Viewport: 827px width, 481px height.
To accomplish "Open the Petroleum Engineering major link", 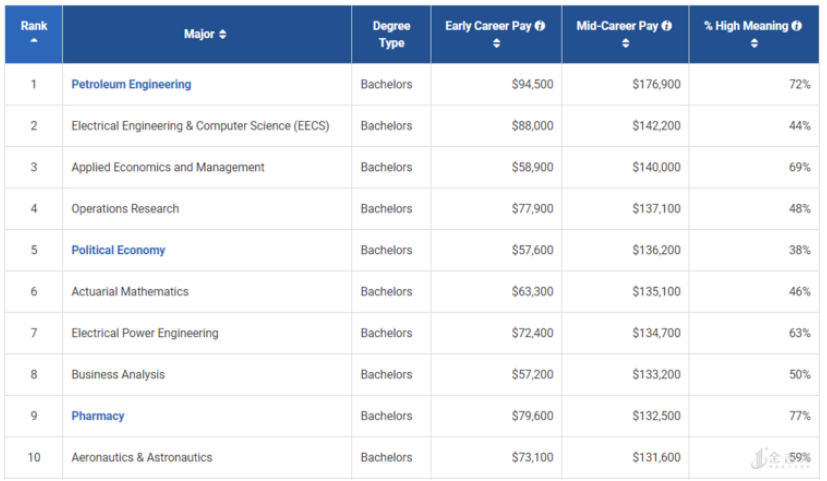I will point(131,85).
